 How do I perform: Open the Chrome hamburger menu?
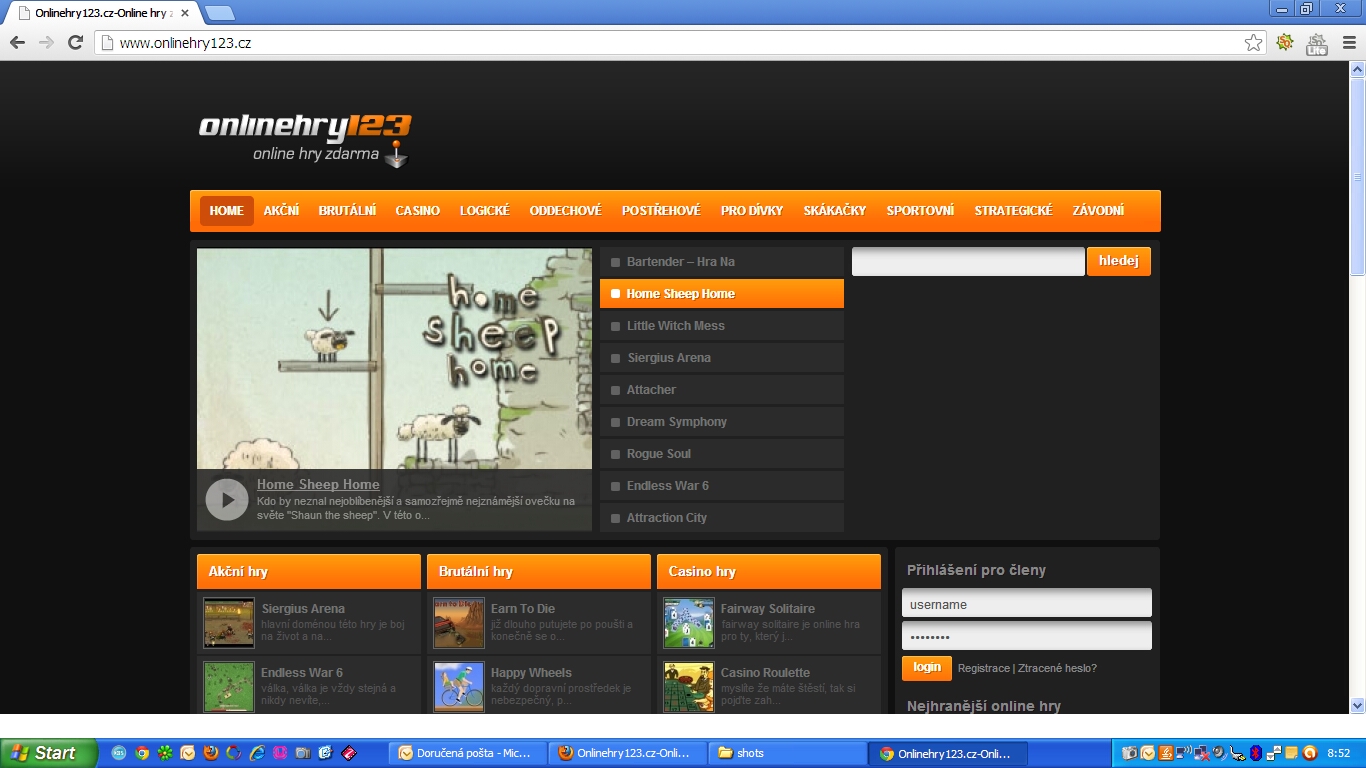tap(1348, 42)
